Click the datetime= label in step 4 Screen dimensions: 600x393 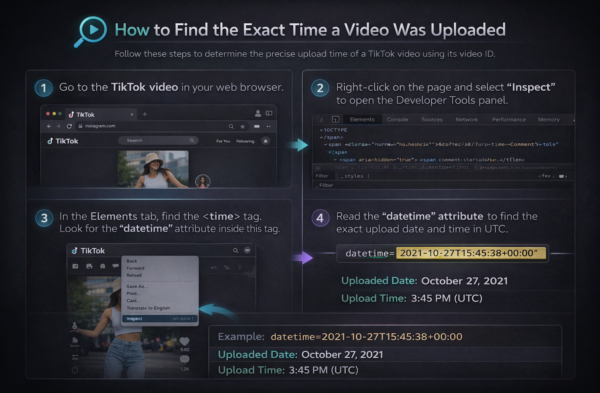[x=370, y=253]
